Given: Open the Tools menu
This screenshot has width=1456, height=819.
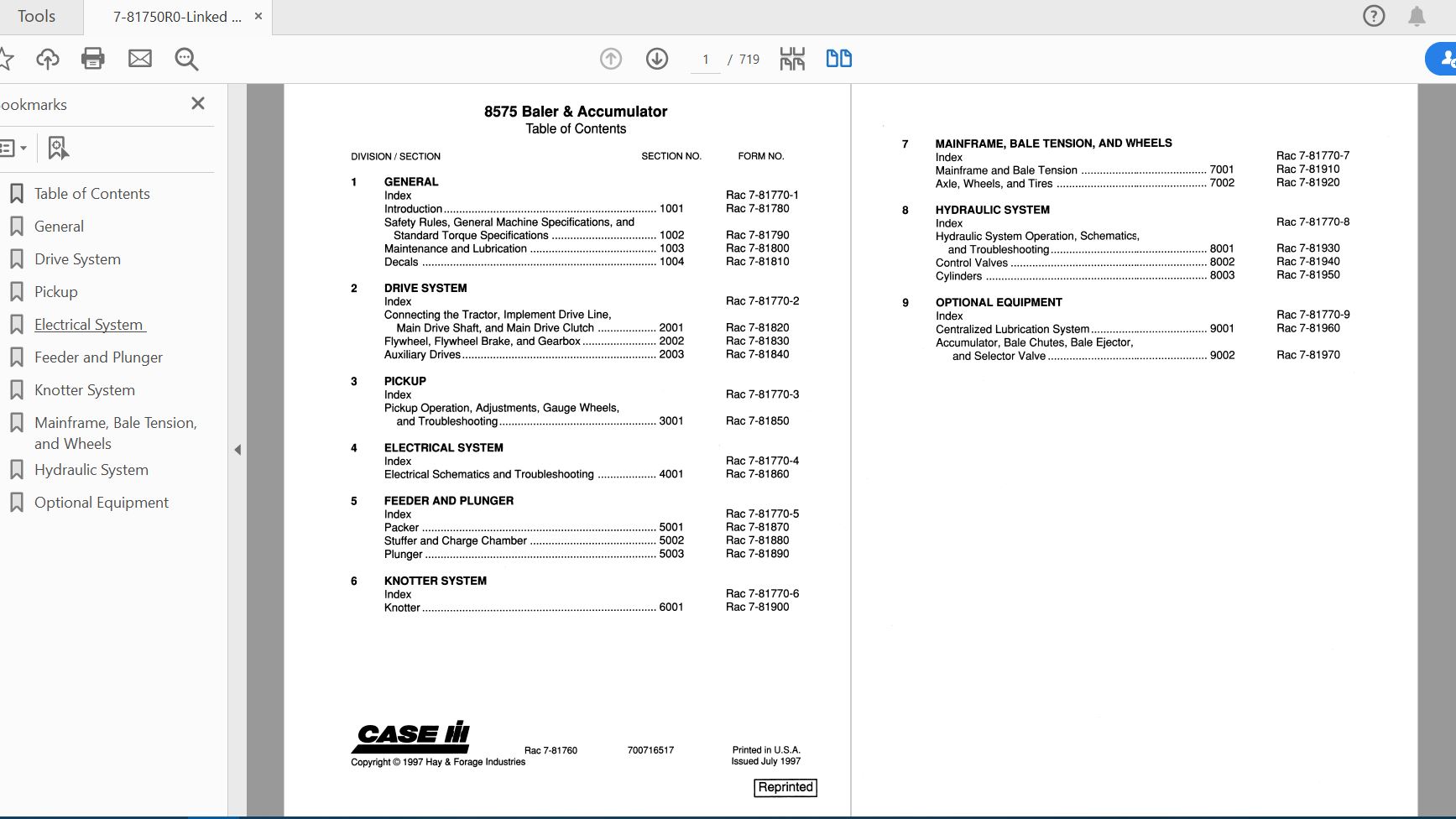Looking at the screenshot, I should [x=37, y=16].
